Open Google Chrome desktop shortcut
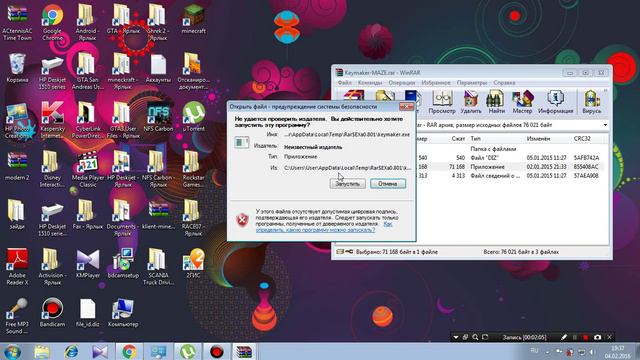640x360 pixels. pyautogui.click(x=52, y=22)
